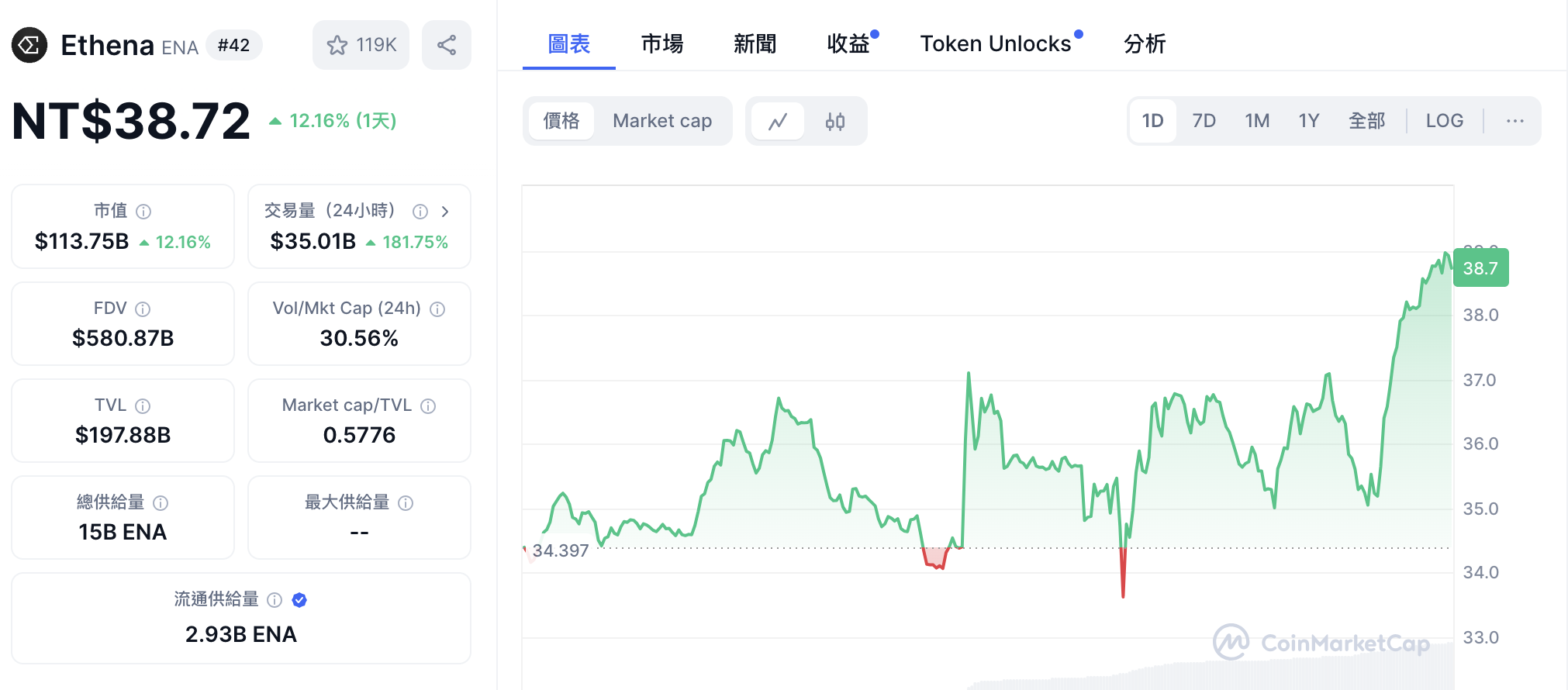Open the chart more-options menu
The image size is (1568, 690).
pos(1514,121)
